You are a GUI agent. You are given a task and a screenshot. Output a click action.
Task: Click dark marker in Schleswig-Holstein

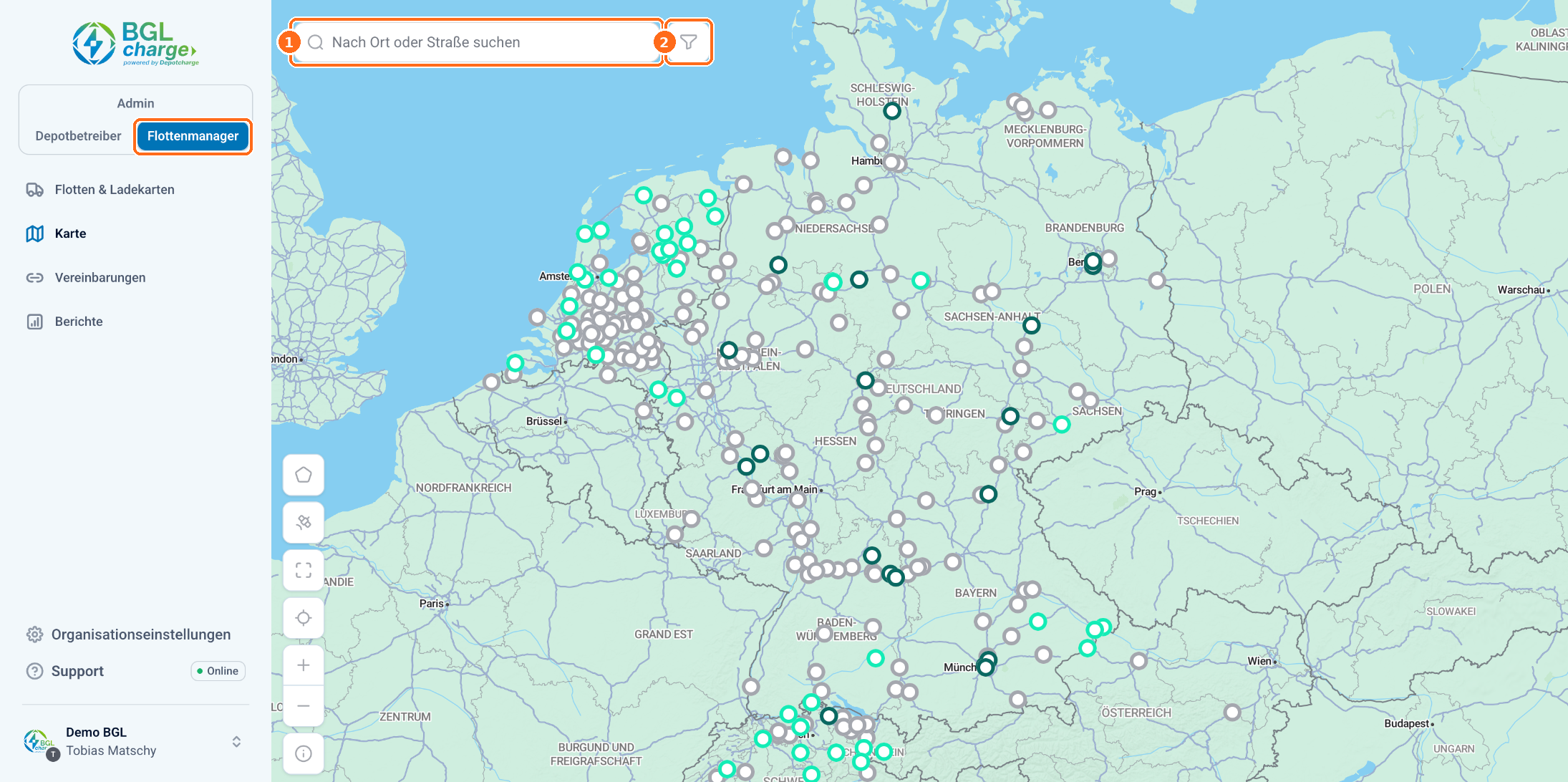[x=891, y=111]
